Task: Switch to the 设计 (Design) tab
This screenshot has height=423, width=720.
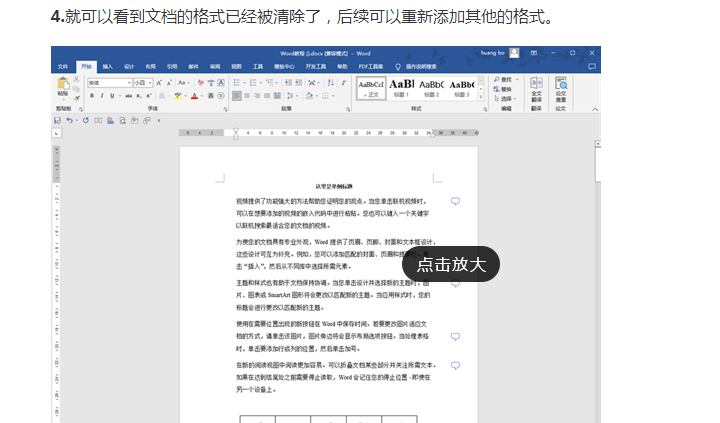Action: point(129,67)
